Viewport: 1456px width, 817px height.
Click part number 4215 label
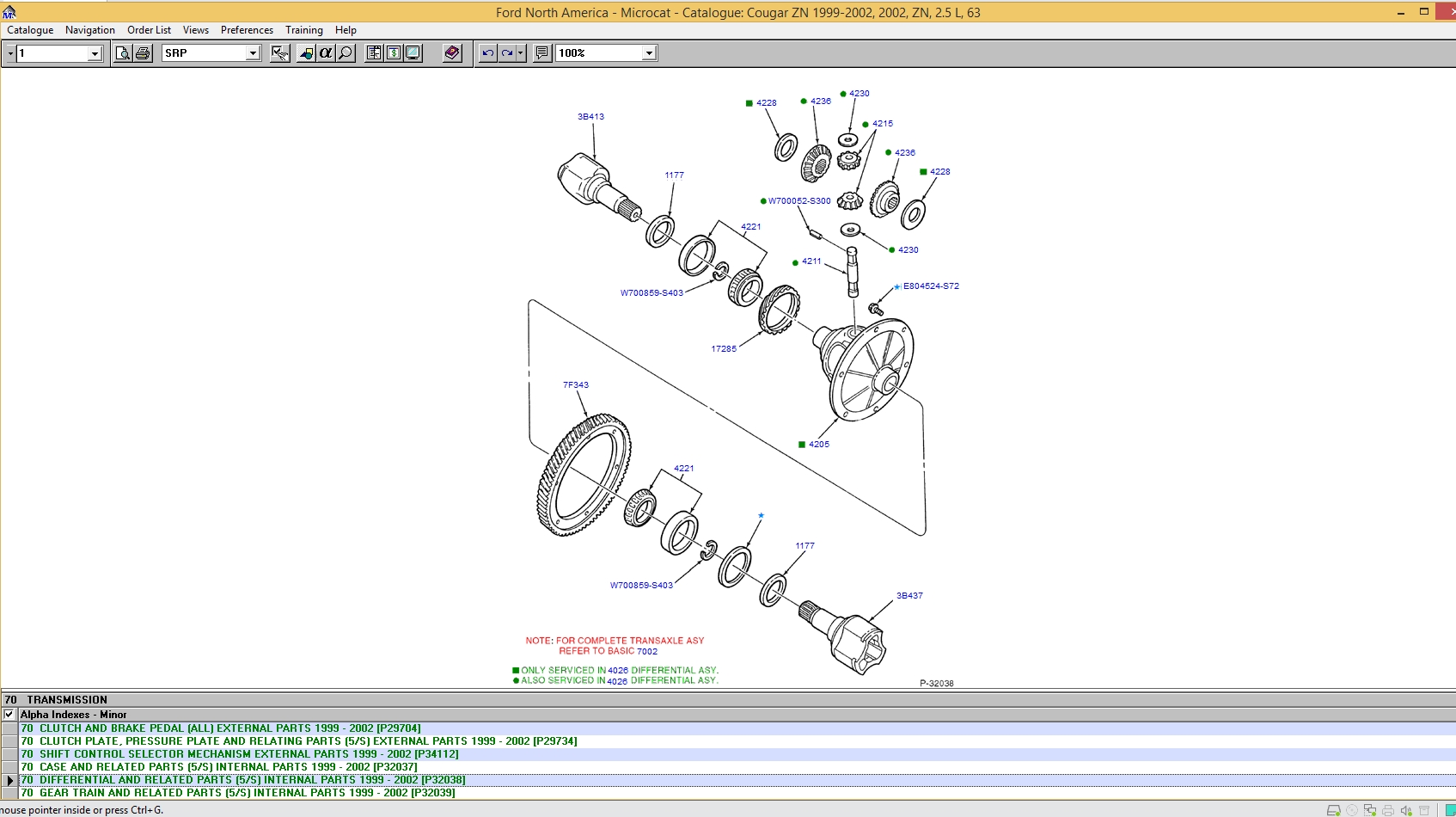coord(883,124)
